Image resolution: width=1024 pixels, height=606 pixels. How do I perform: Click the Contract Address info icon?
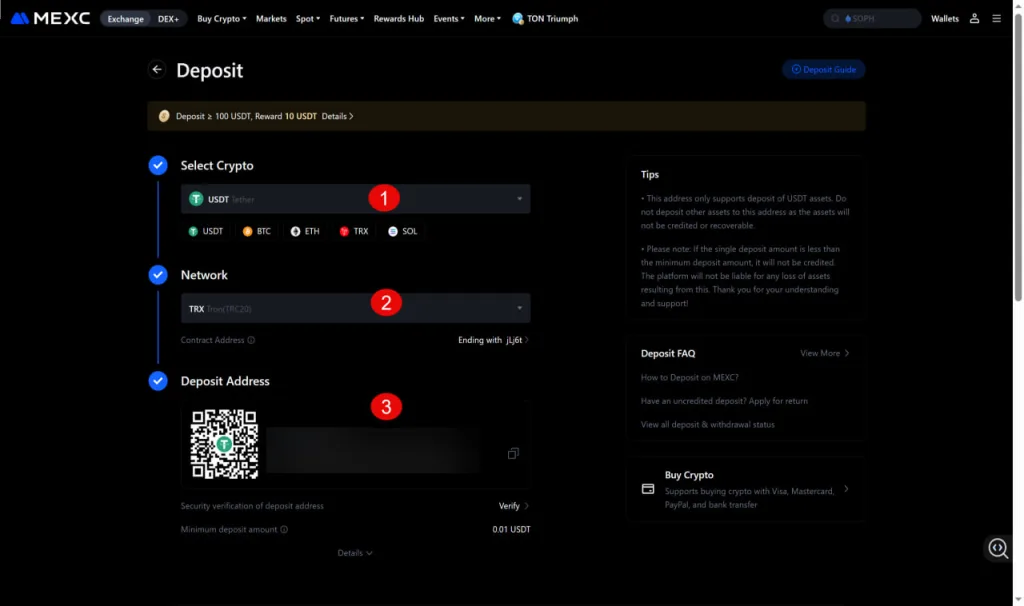[x=251, y=340]
